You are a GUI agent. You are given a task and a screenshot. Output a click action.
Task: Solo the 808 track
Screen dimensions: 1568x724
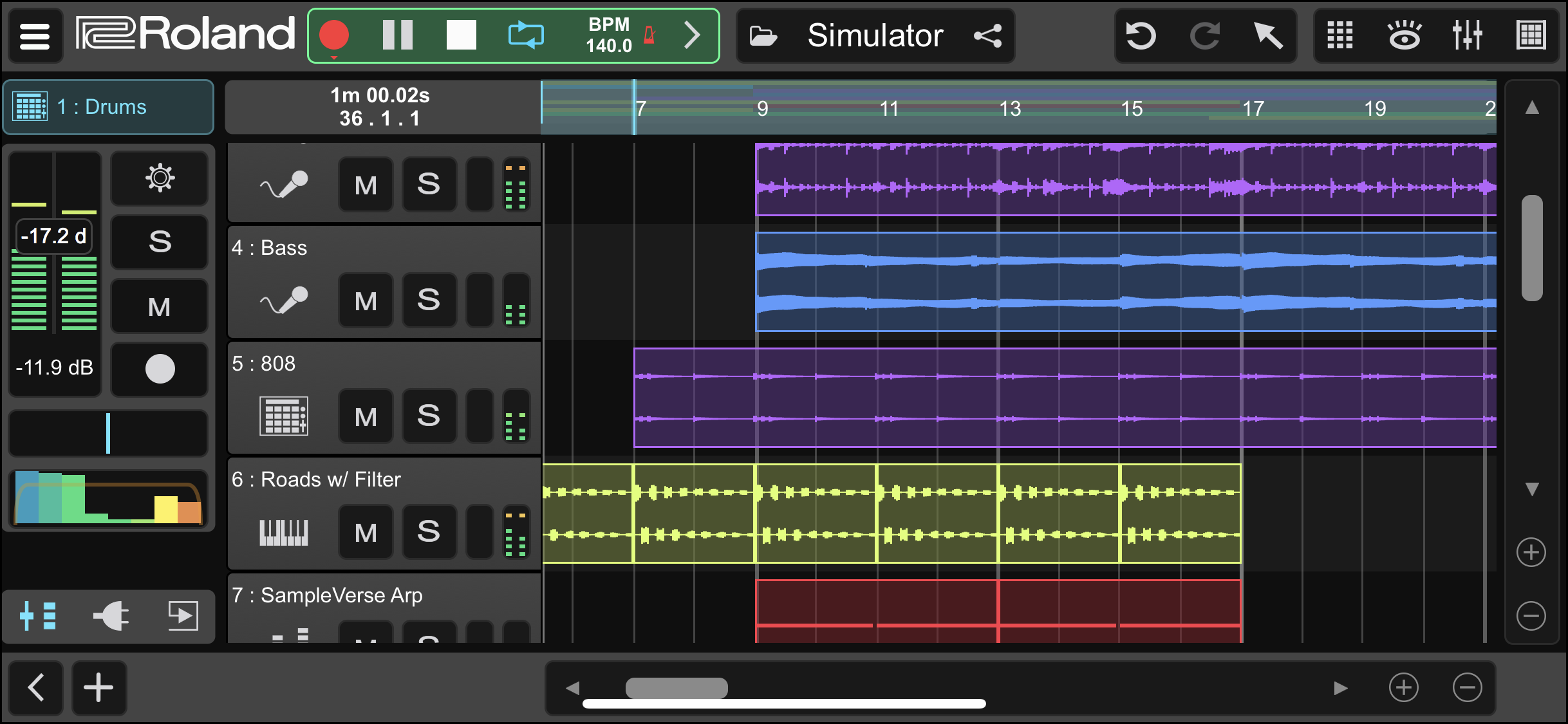click(x=429, y=416)
